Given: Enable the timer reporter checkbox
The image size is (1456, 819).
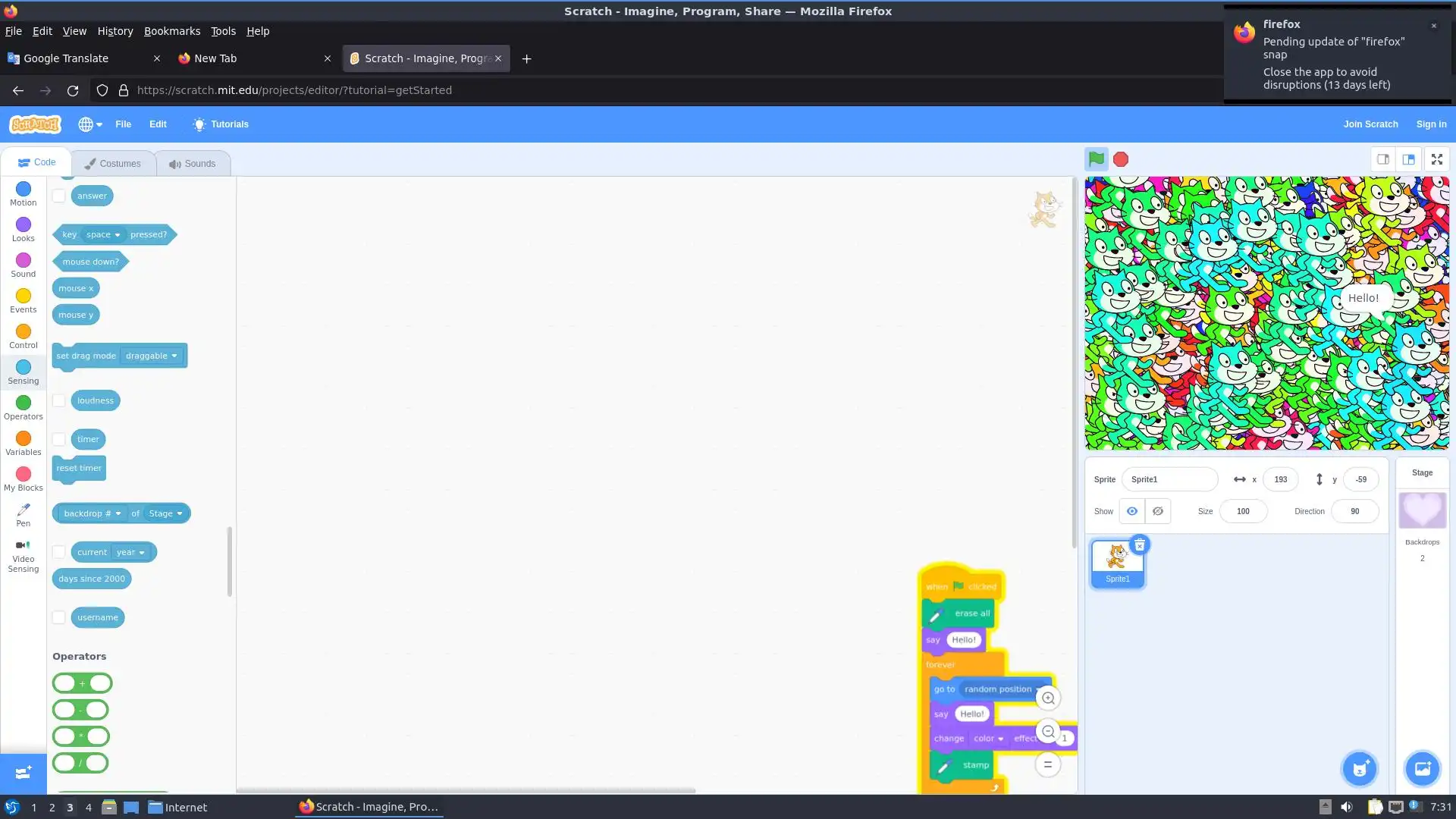Looking at the screenshot, I should point(58,439).
